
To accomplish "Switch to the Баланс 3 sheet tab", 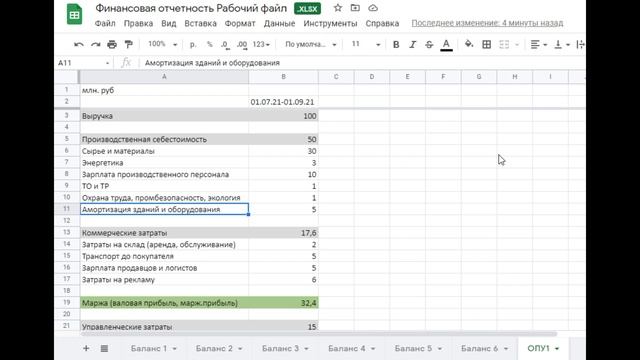I will [x=280, y=349].
